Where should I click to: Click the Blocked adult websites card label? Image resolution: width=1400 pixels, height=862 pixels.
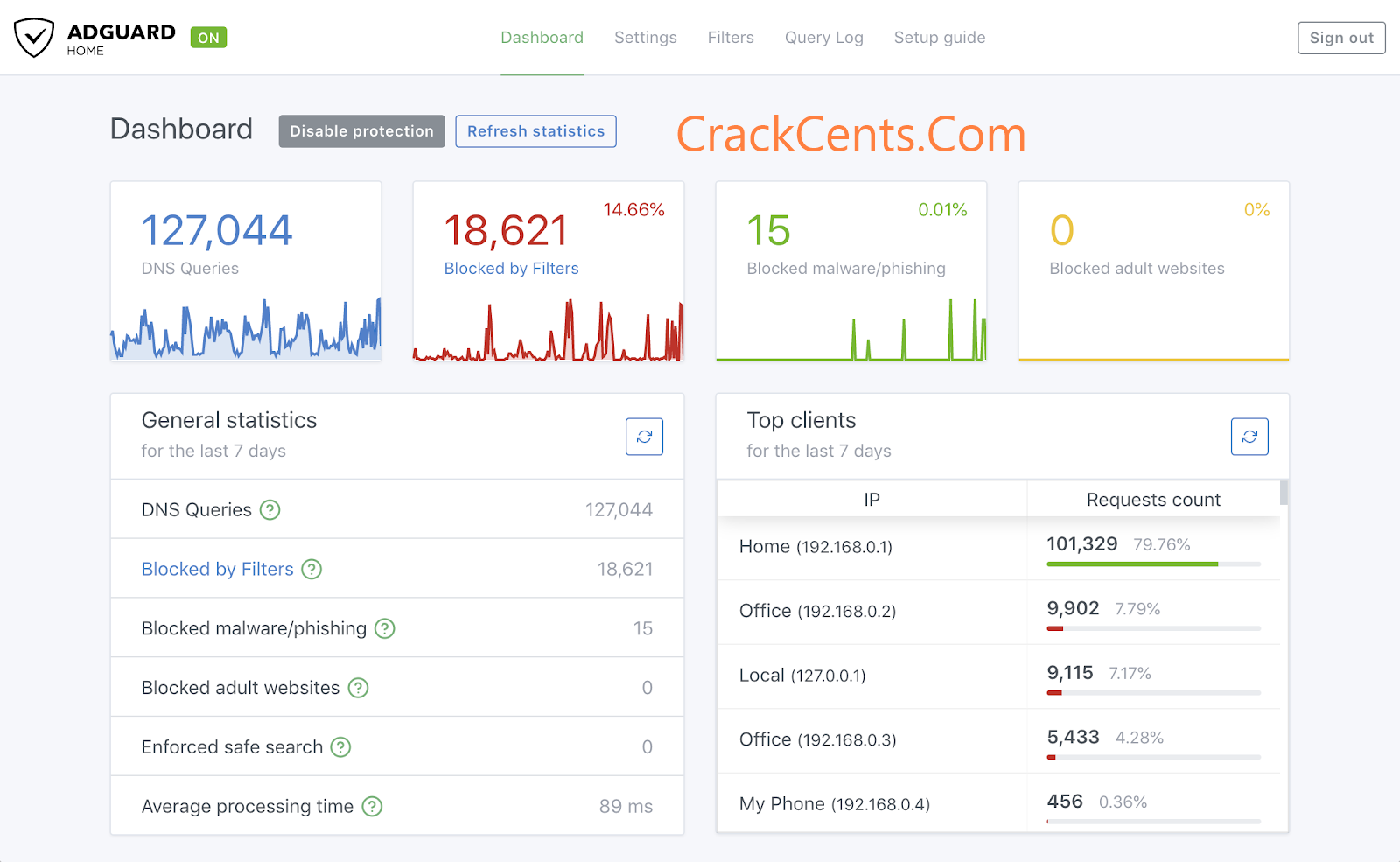(x=1137, y=269)
